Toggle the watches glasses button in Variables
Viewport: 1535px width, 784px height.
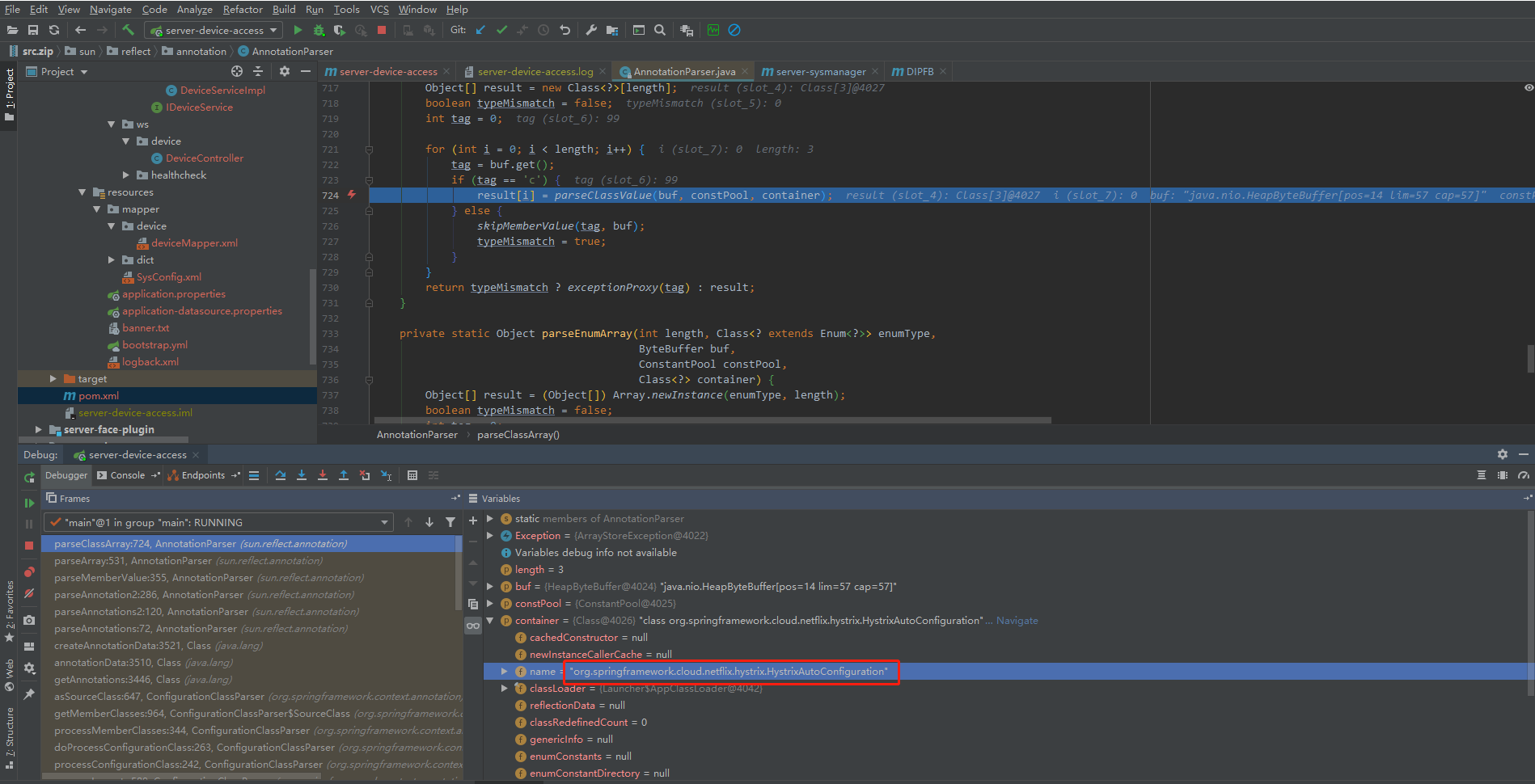[x=473, y=626]
